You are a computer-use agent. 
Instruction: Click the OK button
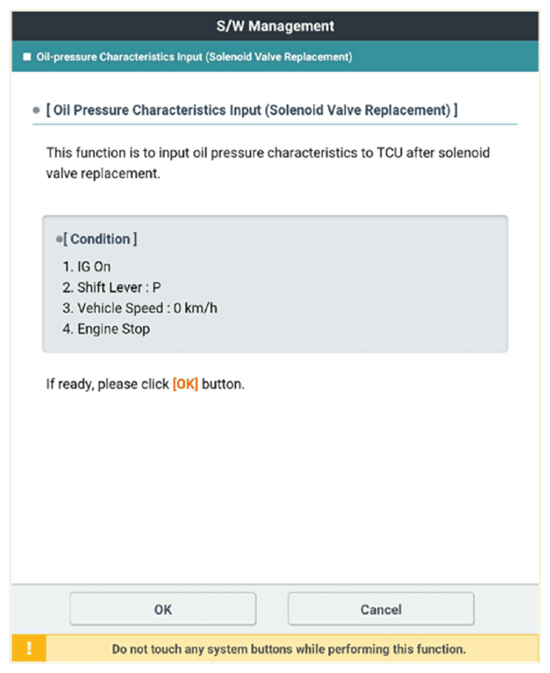click(163, 609)
